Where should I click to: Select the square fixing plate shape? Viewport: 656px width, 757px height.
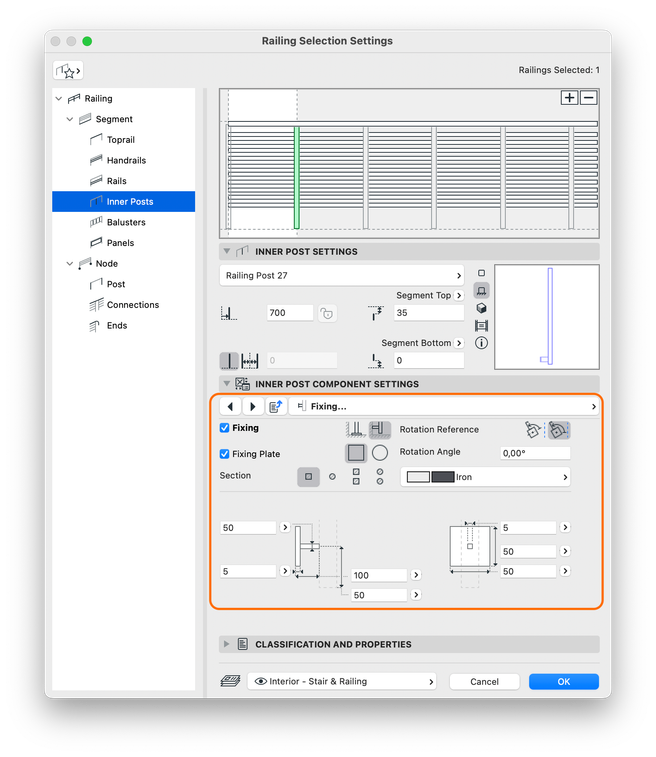(356, 453)
